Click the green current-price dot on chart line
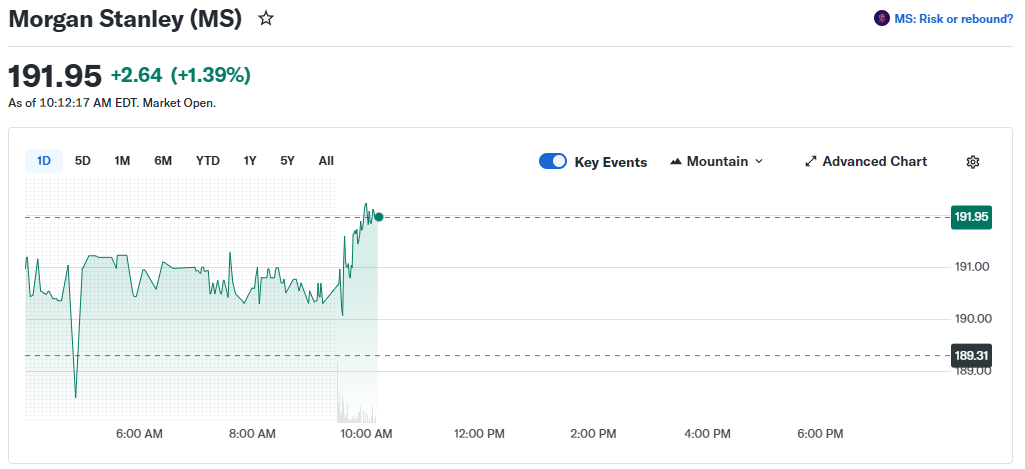The height and width of the screenshot is (469, 1025). coord(378,217)
